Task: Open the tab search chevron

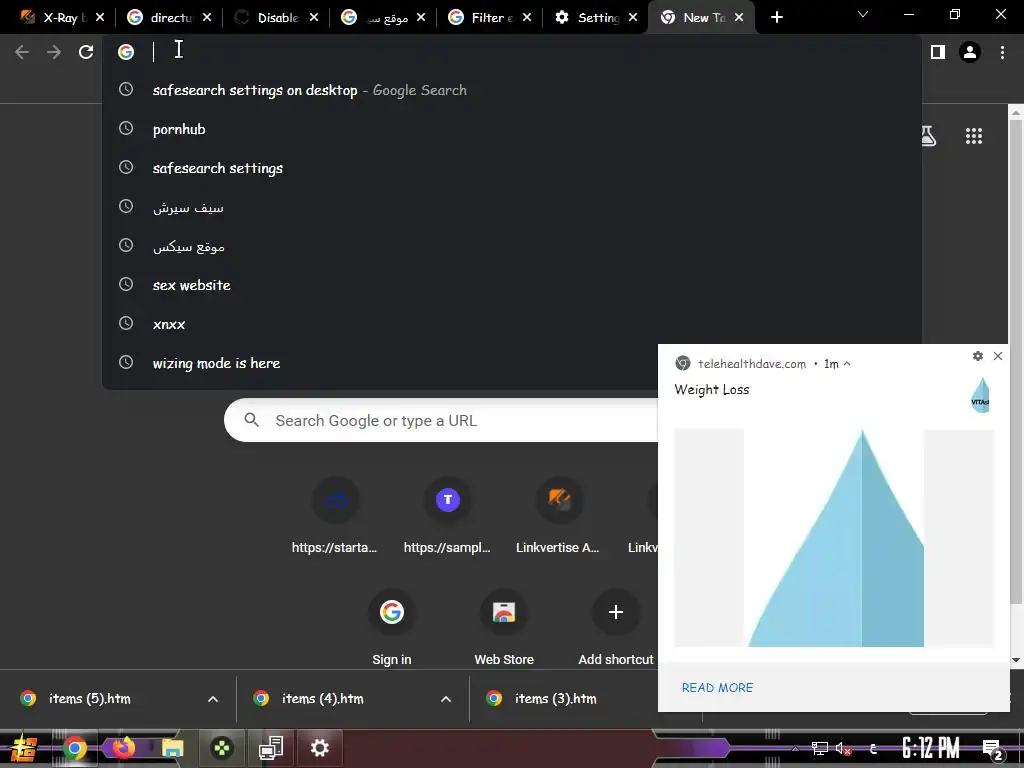Action: pyautogui.click(x=863, y=14)
